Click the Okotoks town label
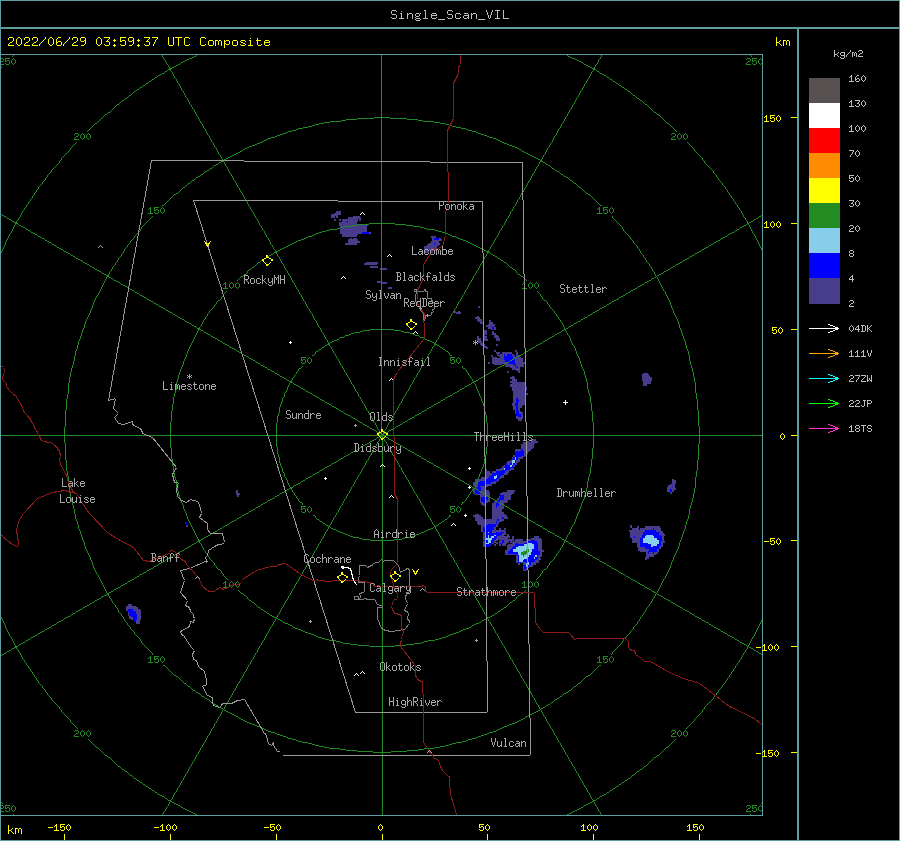The height and width of the screenshot is (841, 900). [400, 667]
